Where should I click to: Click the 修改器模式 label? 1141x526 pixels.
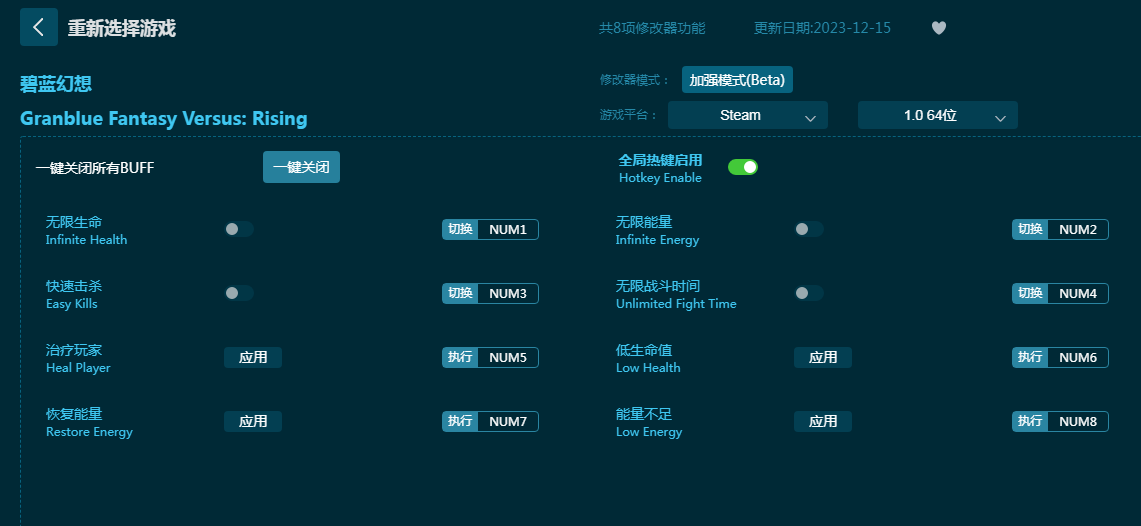pos(635,80)
